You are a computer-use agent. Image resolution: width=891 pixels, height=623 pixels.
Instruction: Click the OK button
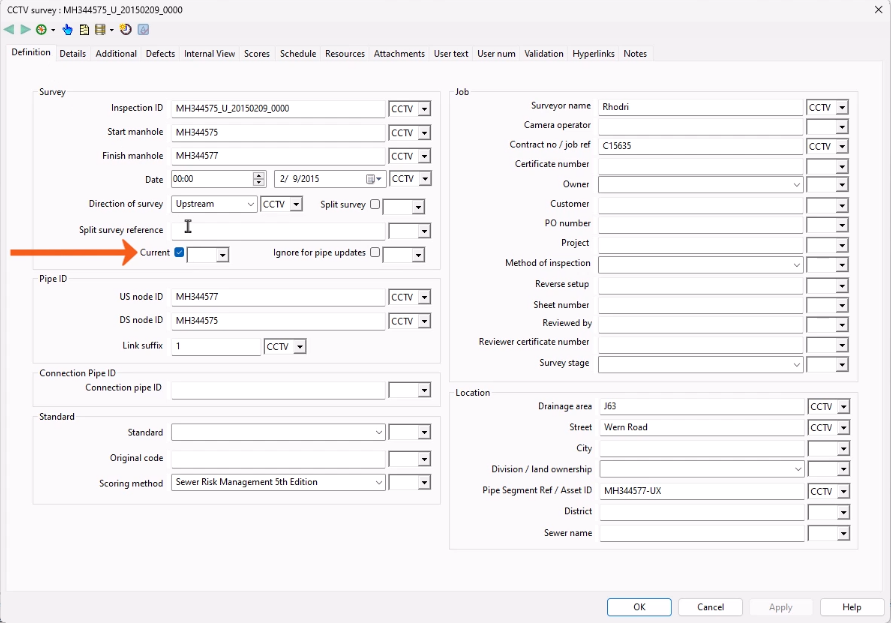[639, 607]
